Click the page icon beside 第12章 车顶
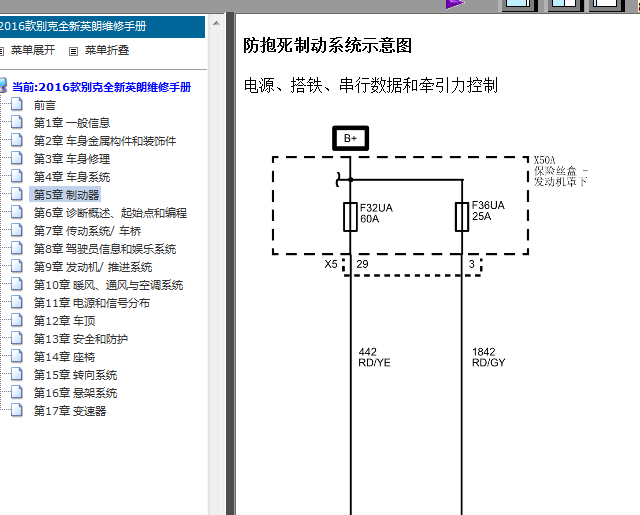The height and width of the screenshot is (515, 640). pos(17,320)
